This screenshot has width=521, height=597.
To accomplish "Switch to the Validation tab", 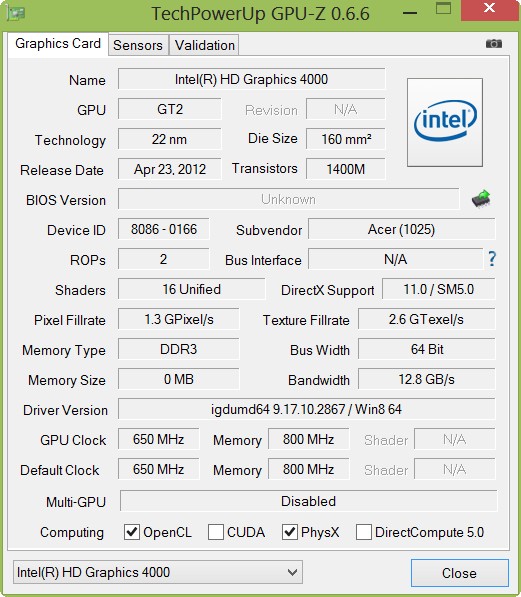I will click(205, 45).
